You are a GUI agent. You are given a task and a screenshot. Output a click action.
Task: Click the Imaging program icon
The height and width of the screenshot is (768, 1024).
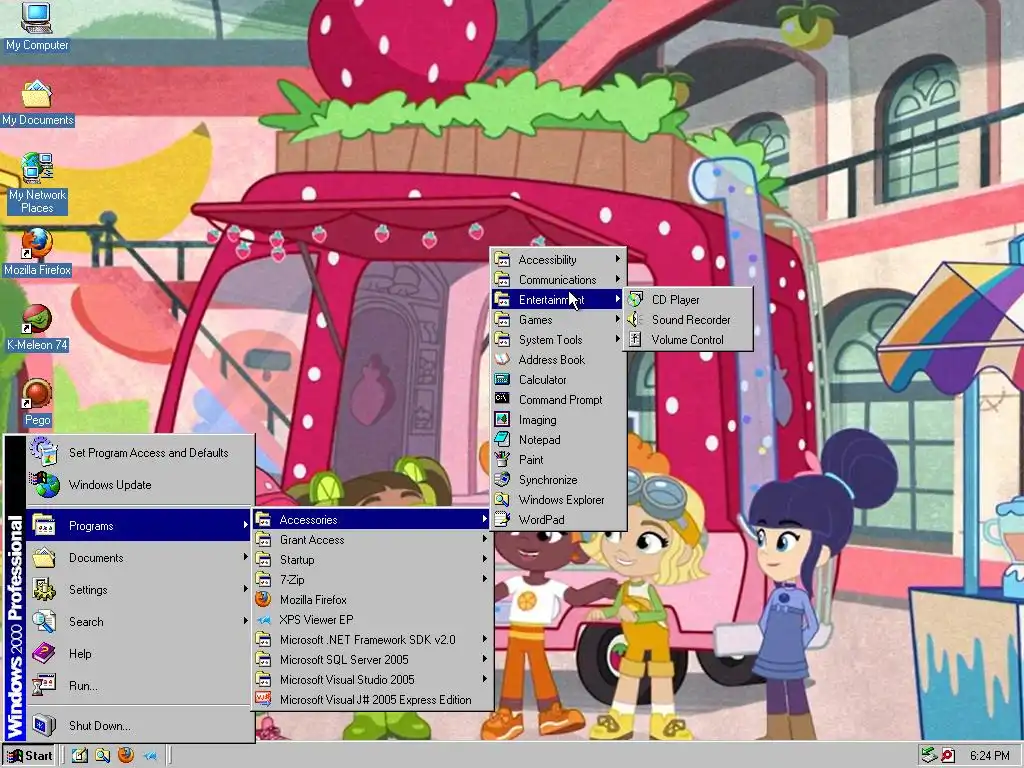click(502, 420)
